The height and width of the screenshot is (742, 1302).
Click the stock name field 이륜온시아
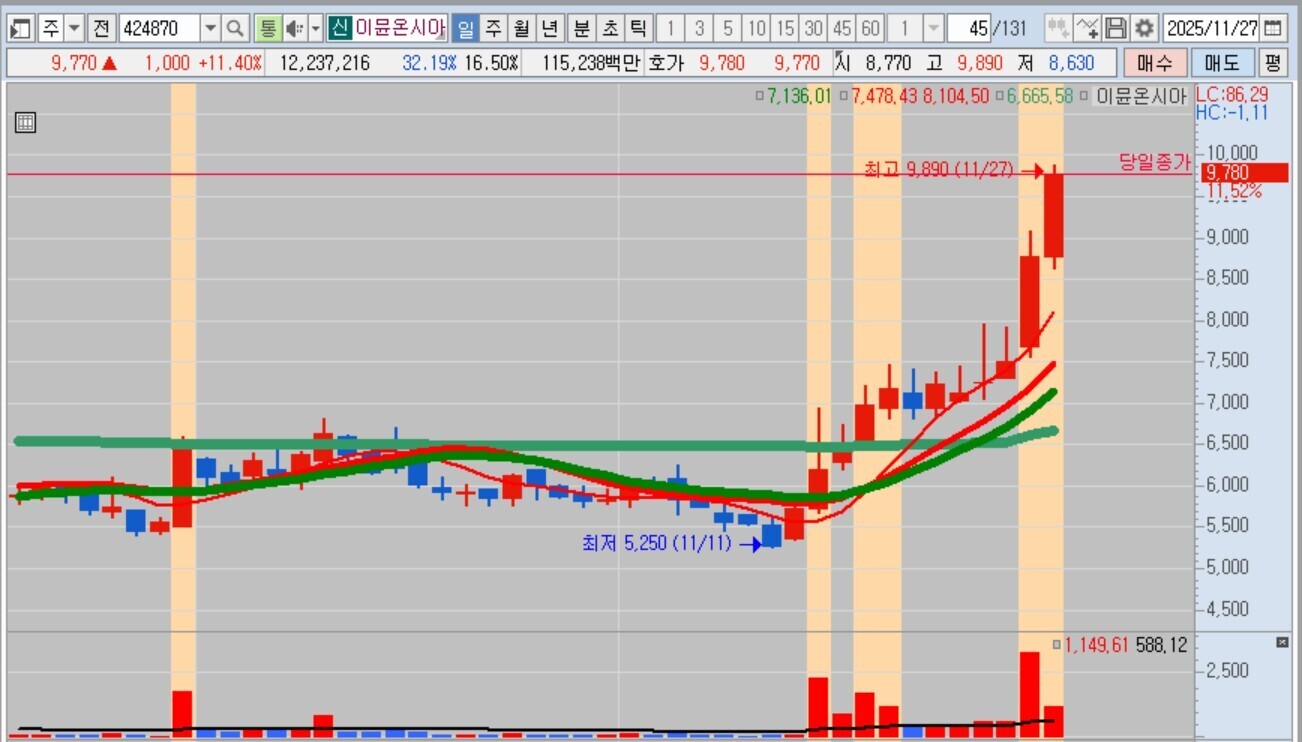tap(400, 28)
